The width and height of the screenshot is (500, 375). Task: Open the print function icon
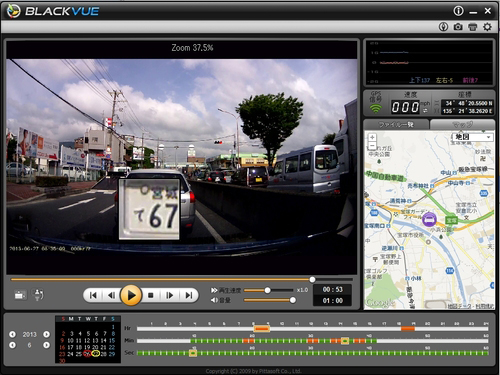473,27
